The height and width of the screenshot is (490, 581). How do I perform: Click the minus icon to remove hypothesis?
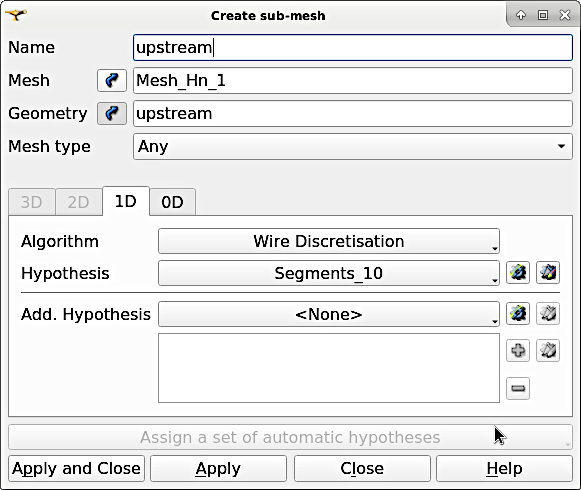(518, 388)
